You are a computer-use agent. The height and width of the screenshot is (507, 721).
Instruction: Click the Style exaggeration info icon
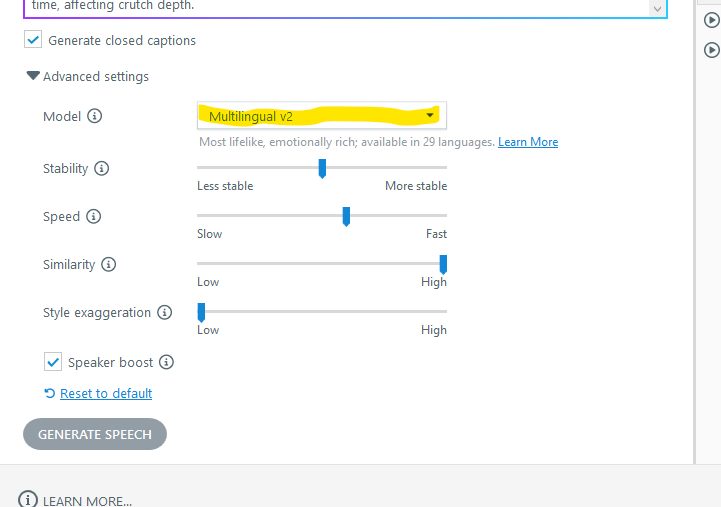pyautogui.click(x=165, y=313)
